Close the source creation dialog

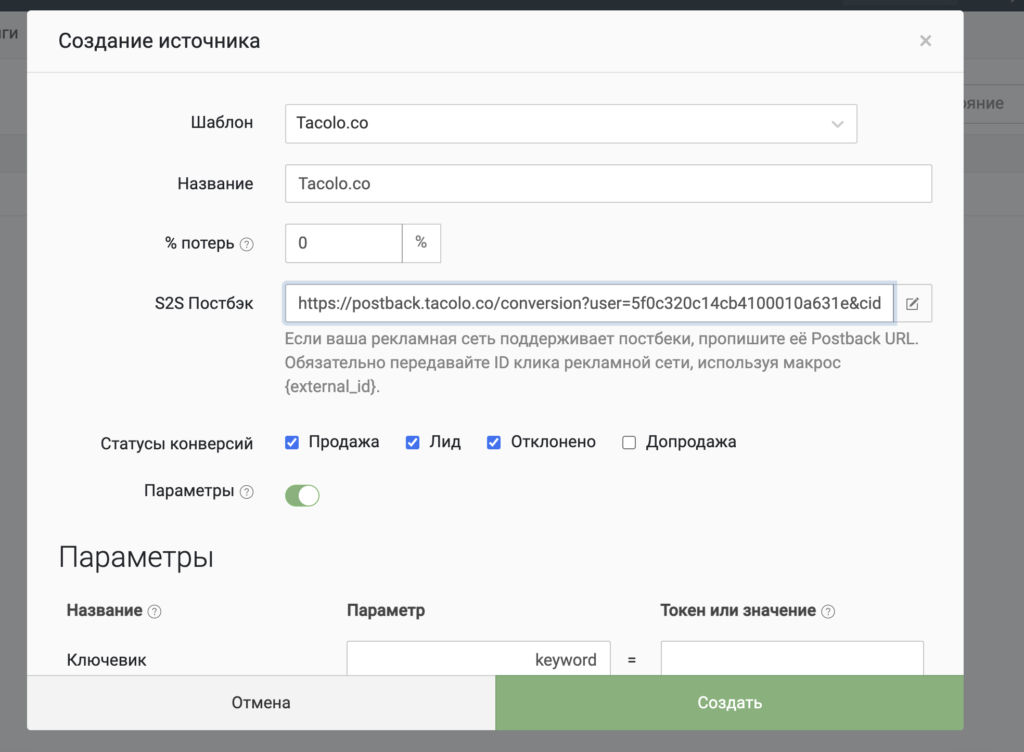pos(925,40)
